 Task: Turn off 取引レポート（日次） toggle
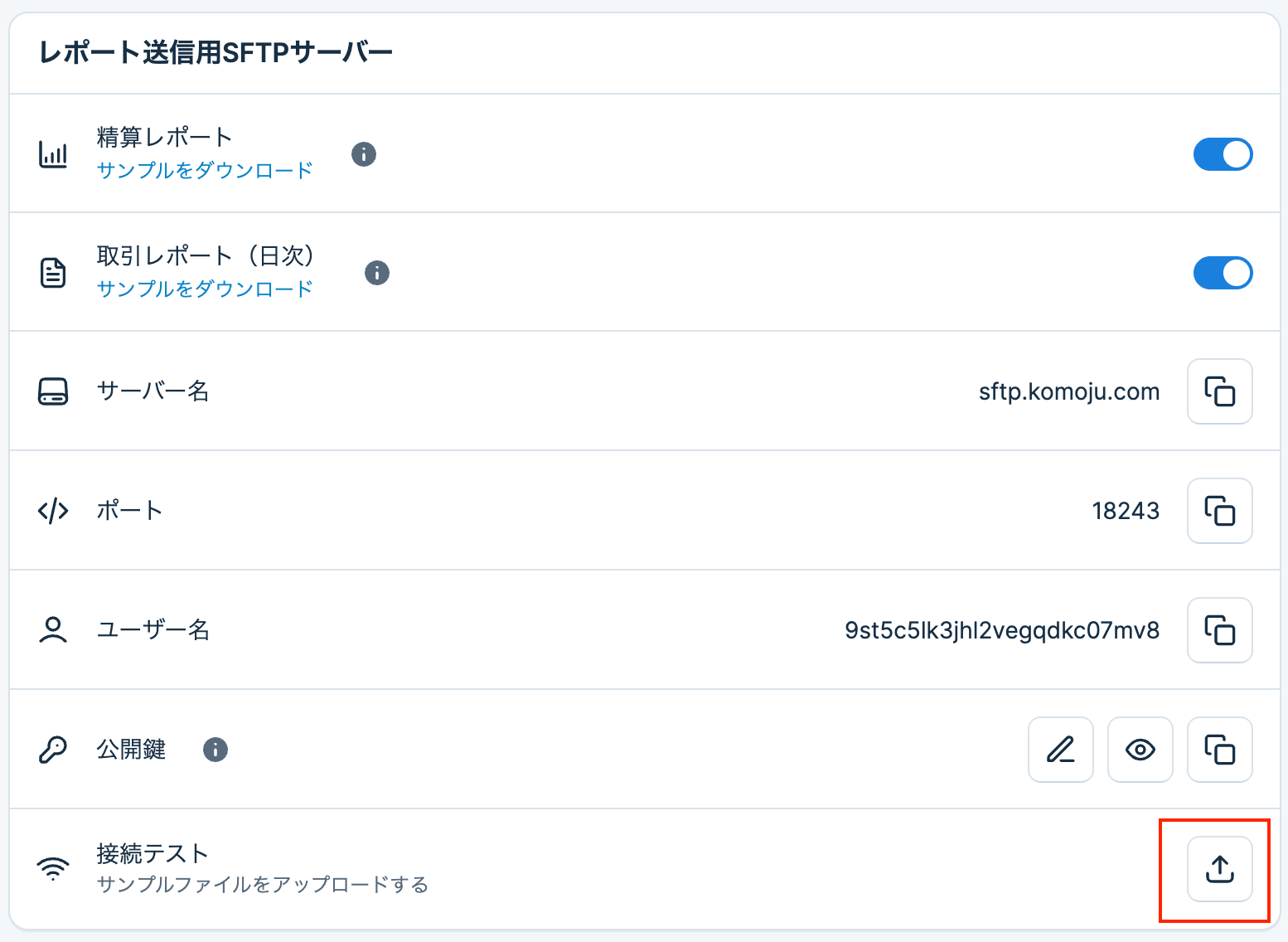tap(1223, 273)
